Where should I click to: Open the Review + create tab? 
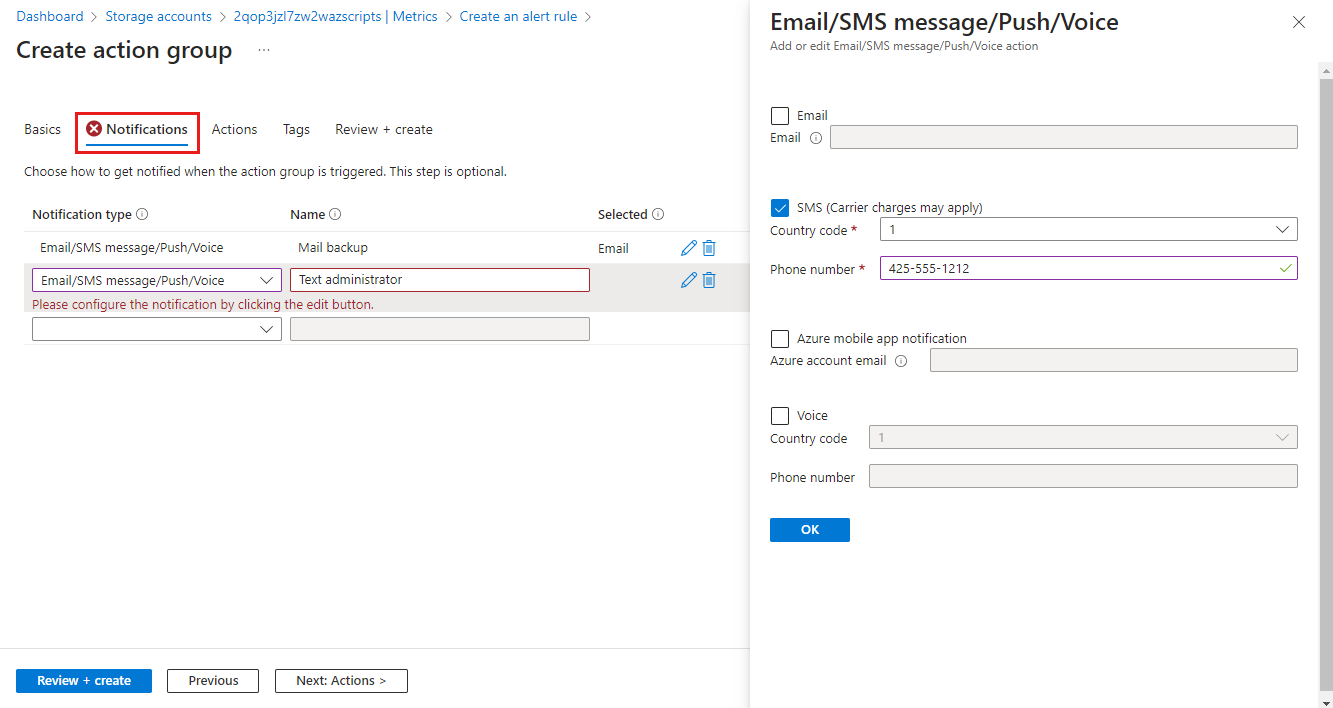(384, 130)
